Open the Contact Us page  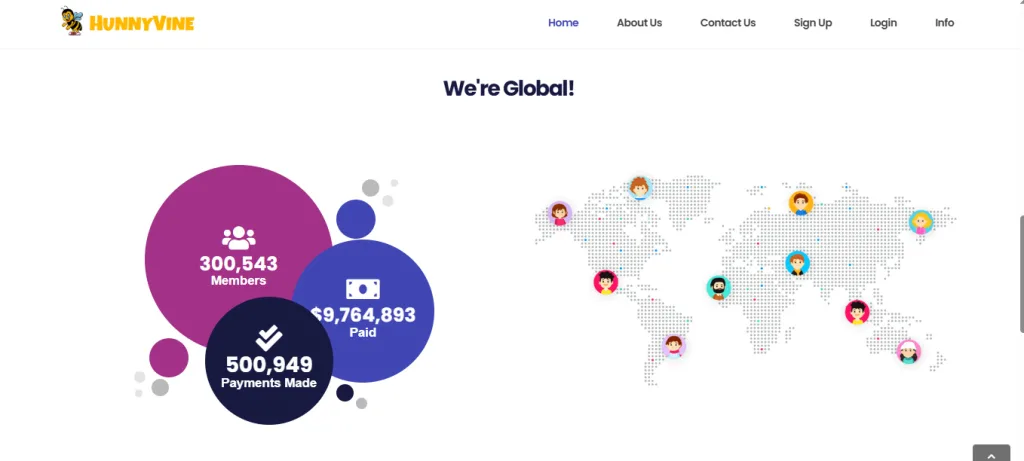coord(727,23)
